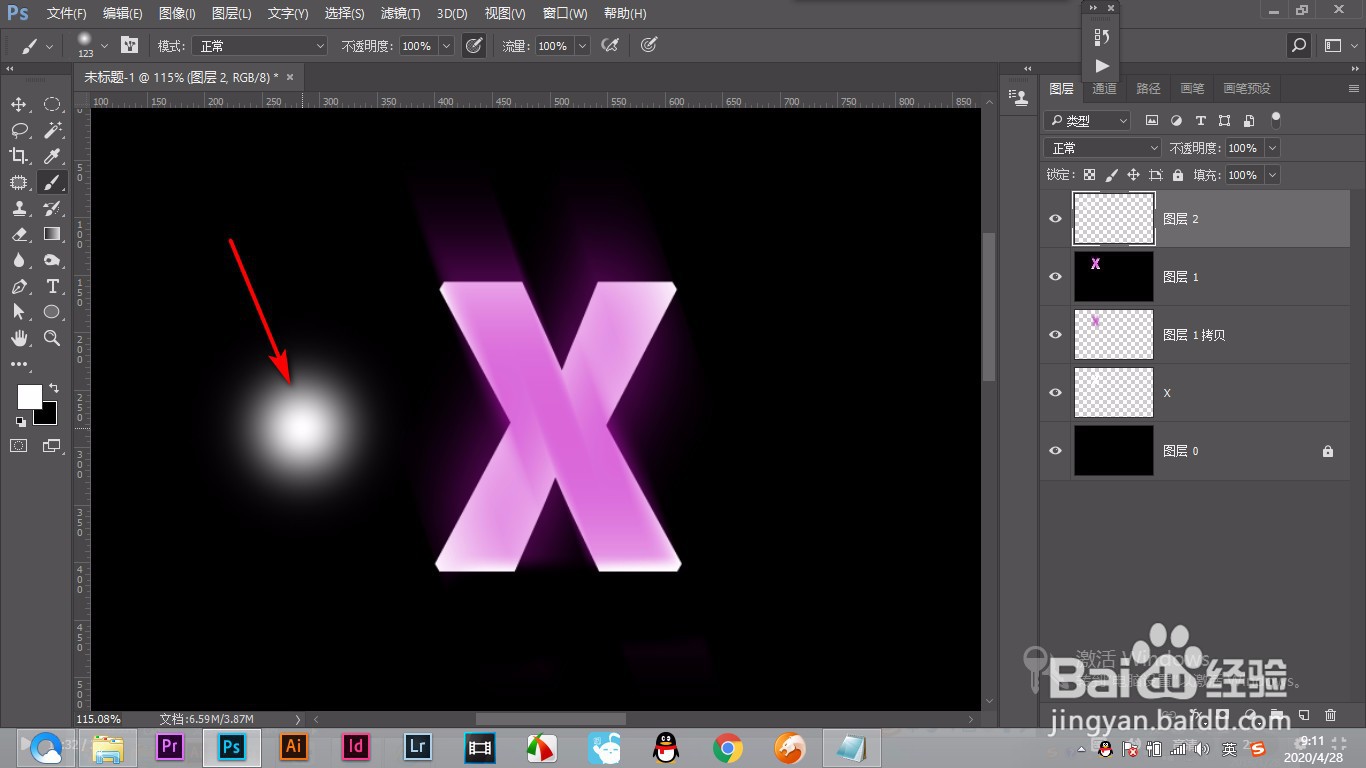Change the screen mode
The height and width of the screenshot is (768, 1366).
pyautogui.click(x=52, y=446)
